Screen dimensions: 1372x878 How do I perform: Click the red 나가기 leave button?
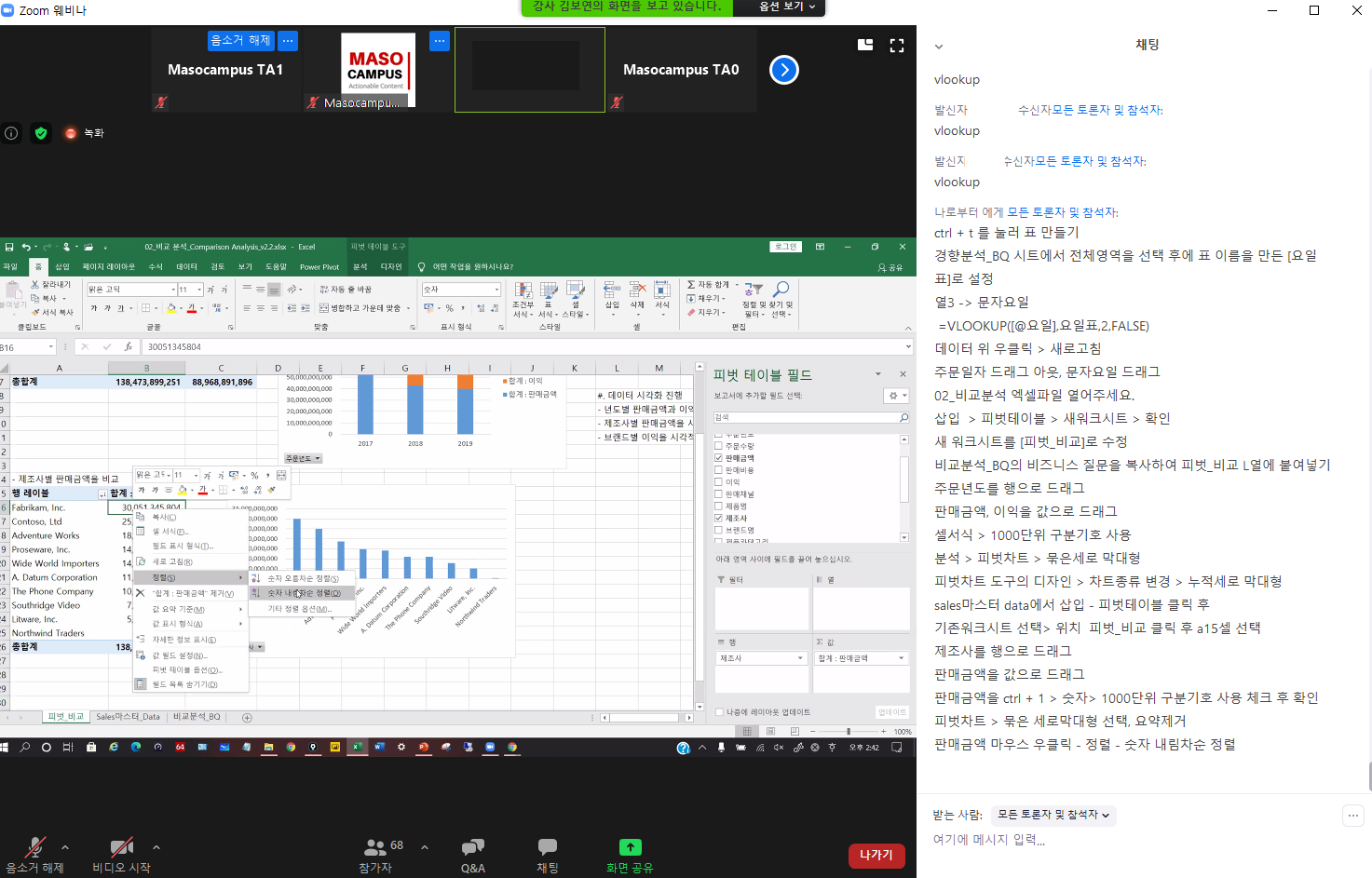coord(876,855)
